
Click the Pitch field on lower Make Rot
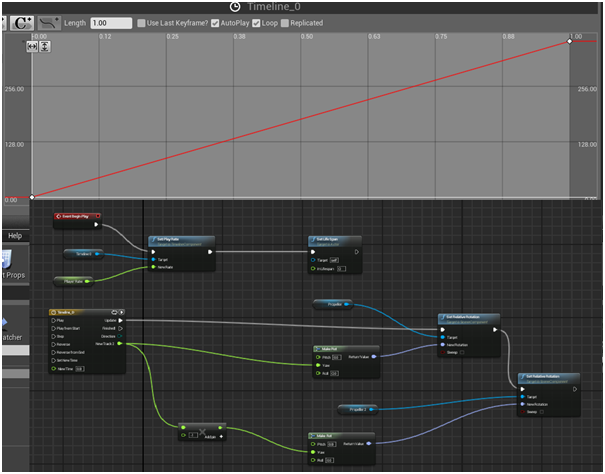tap(331, 444)
